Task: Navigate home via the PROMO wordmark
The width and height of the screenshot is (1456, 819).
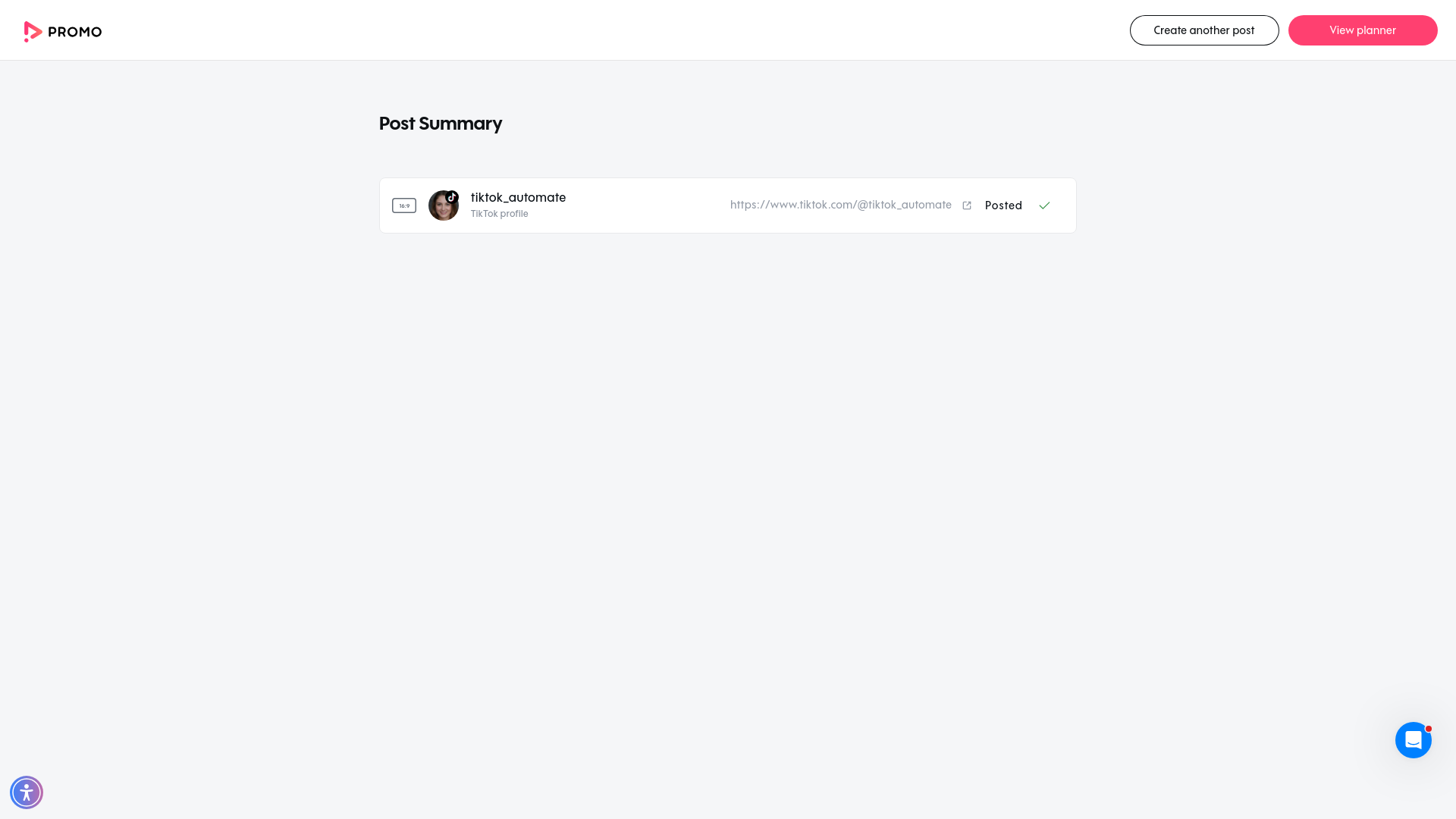Action: pyautogui.click(x=74, y=32)
